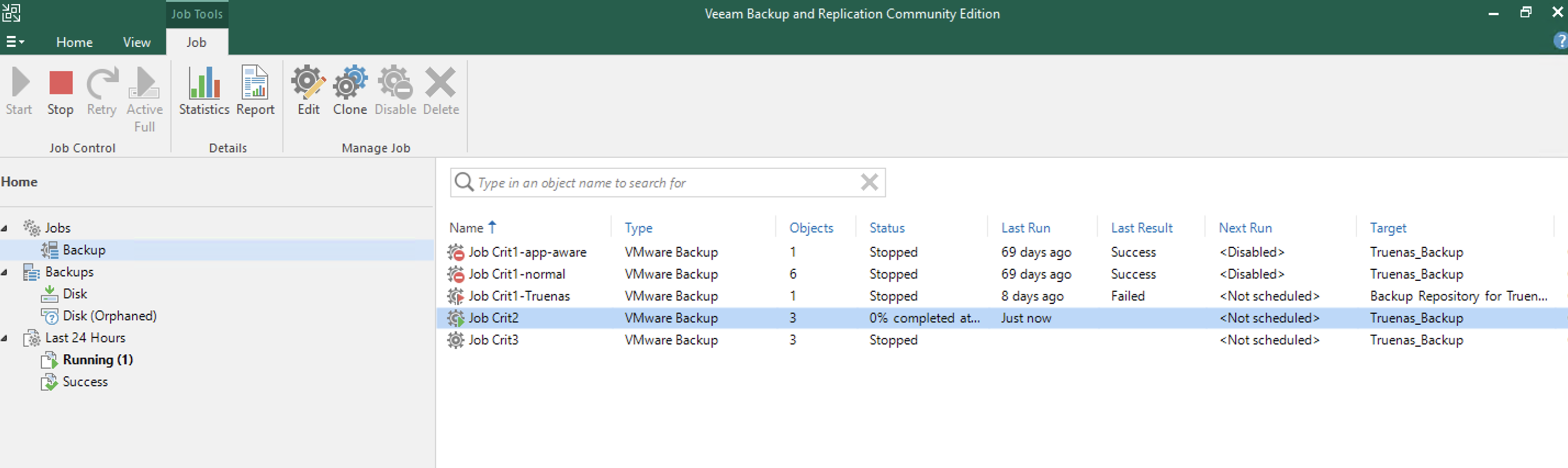Sort by the Last Run column
This screenshot has width=1568, height=468.
[x=1026, y=227]
